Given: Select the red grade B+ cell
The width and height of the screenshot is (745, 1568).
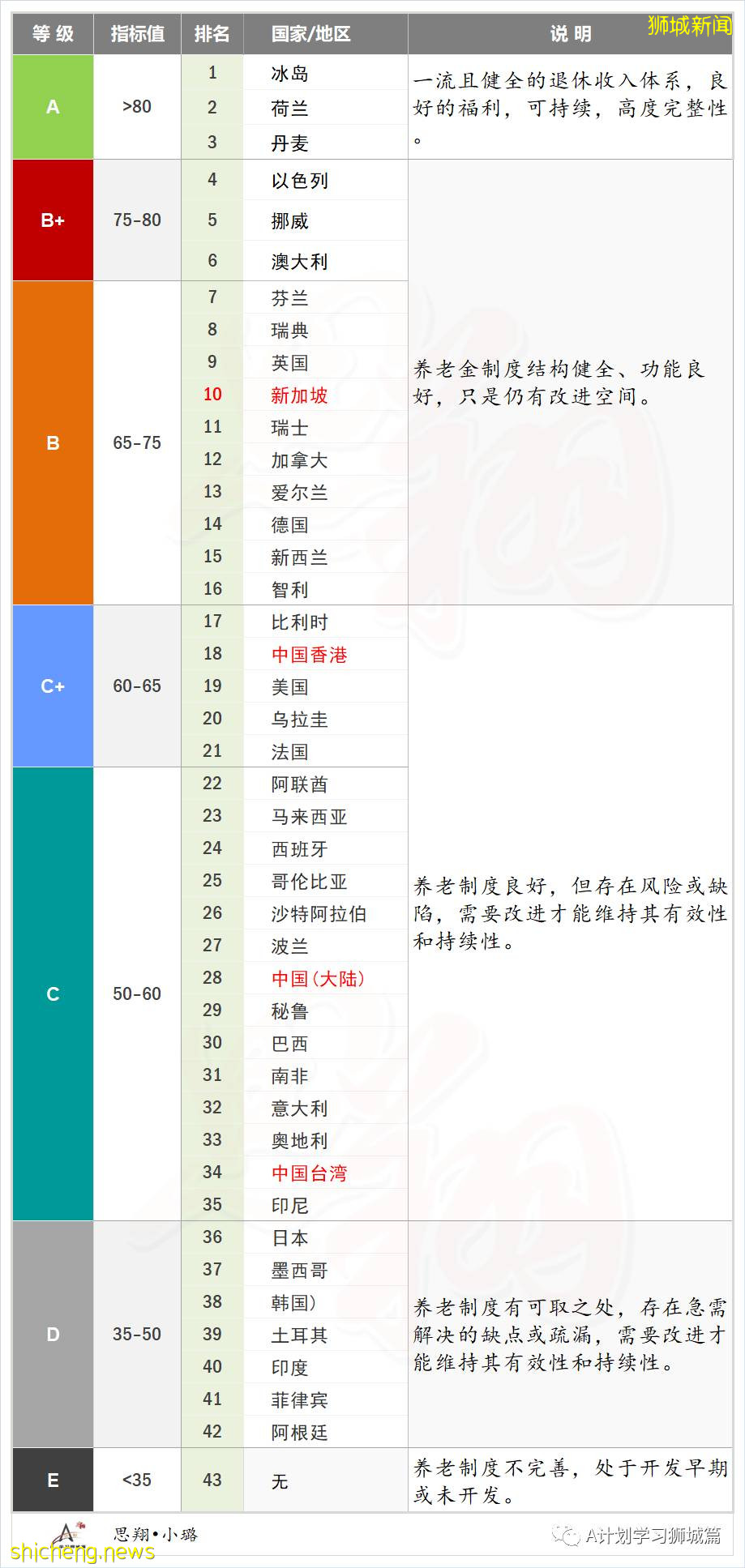Looking at the screenshot, I should point(53,220).
